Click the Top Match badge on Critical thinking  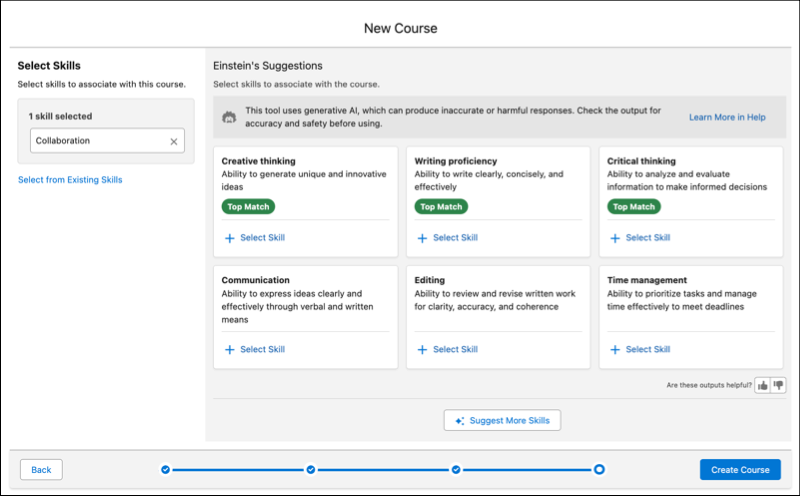[634, 207]
